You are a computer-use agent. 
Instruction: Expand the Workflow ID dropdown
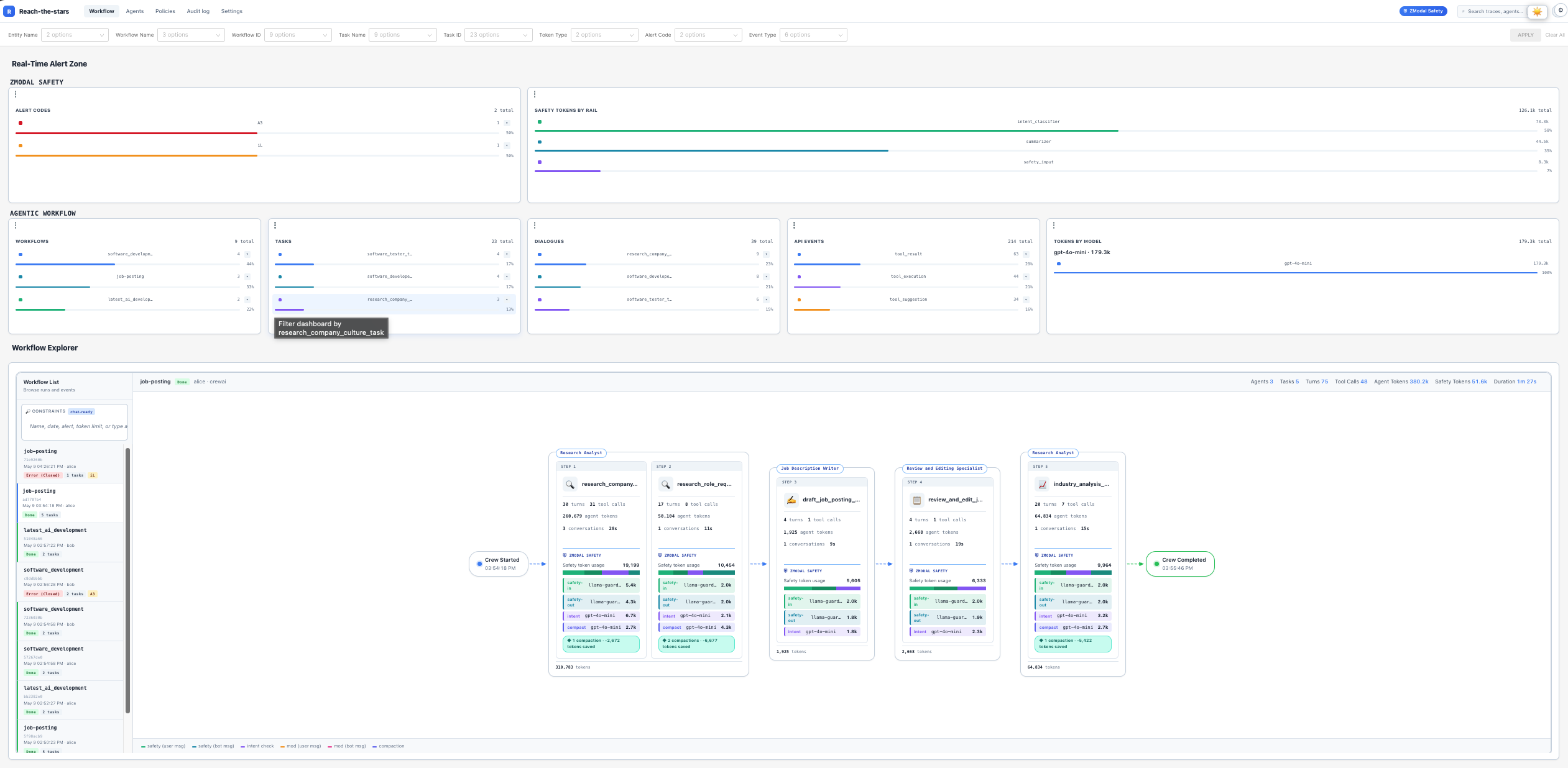pyautogui.click(x=298, y=35)
